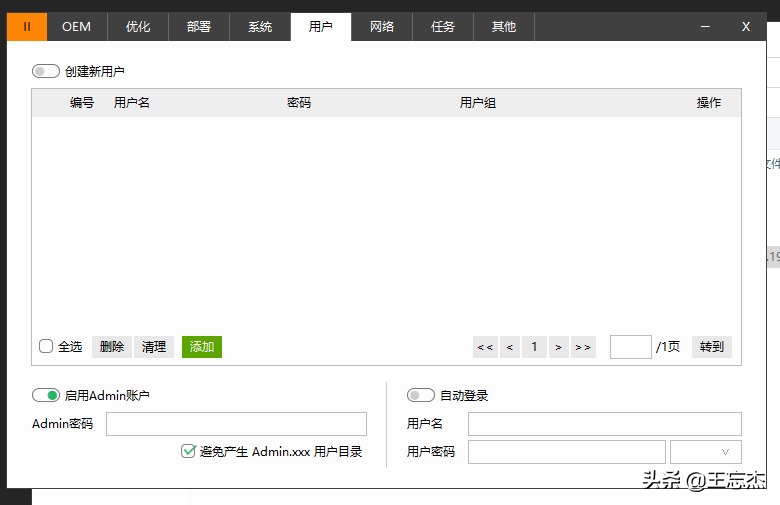Click the 删除 button
The width and height of the screenshot is (780, 505).
[x=112, y=347]
